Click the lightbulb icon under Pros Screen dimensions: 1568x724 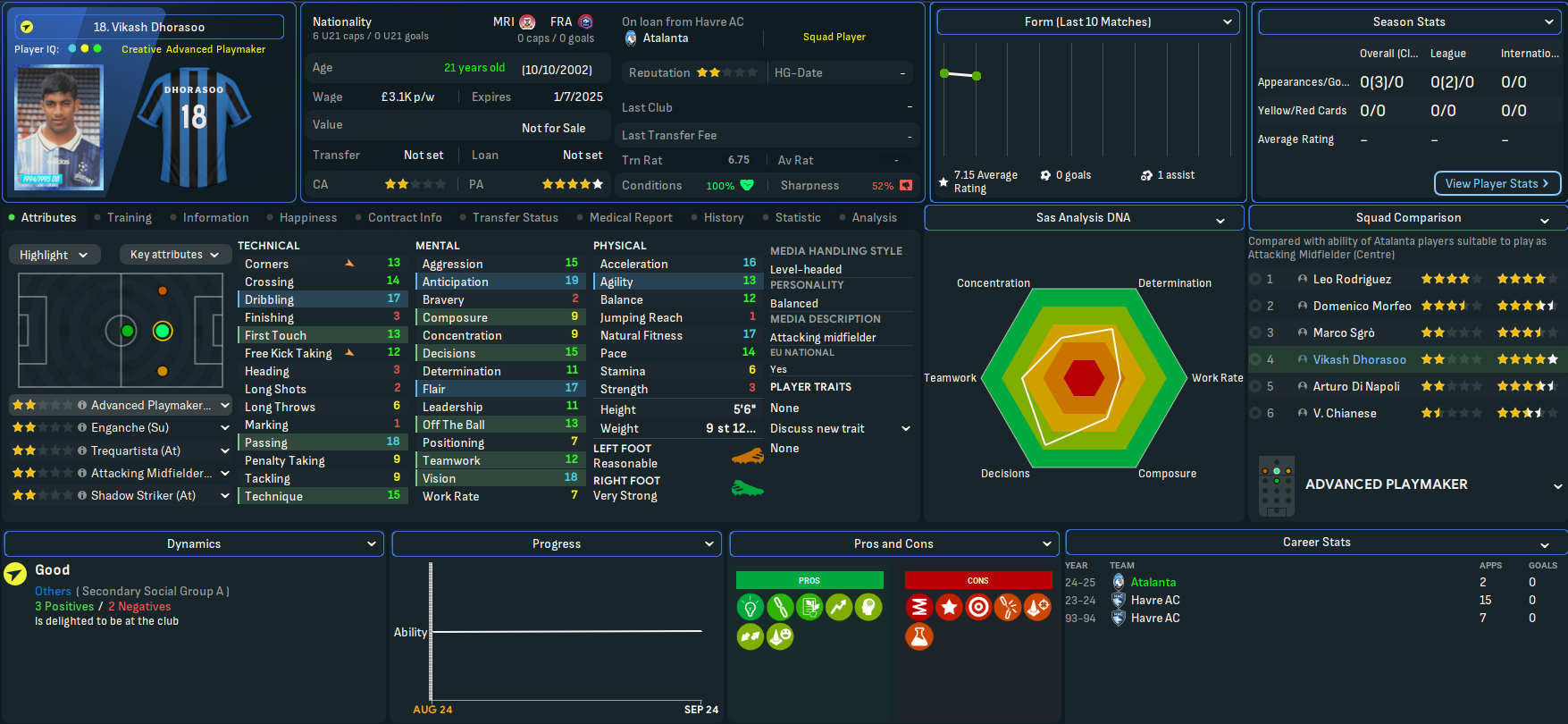point(750,608)
